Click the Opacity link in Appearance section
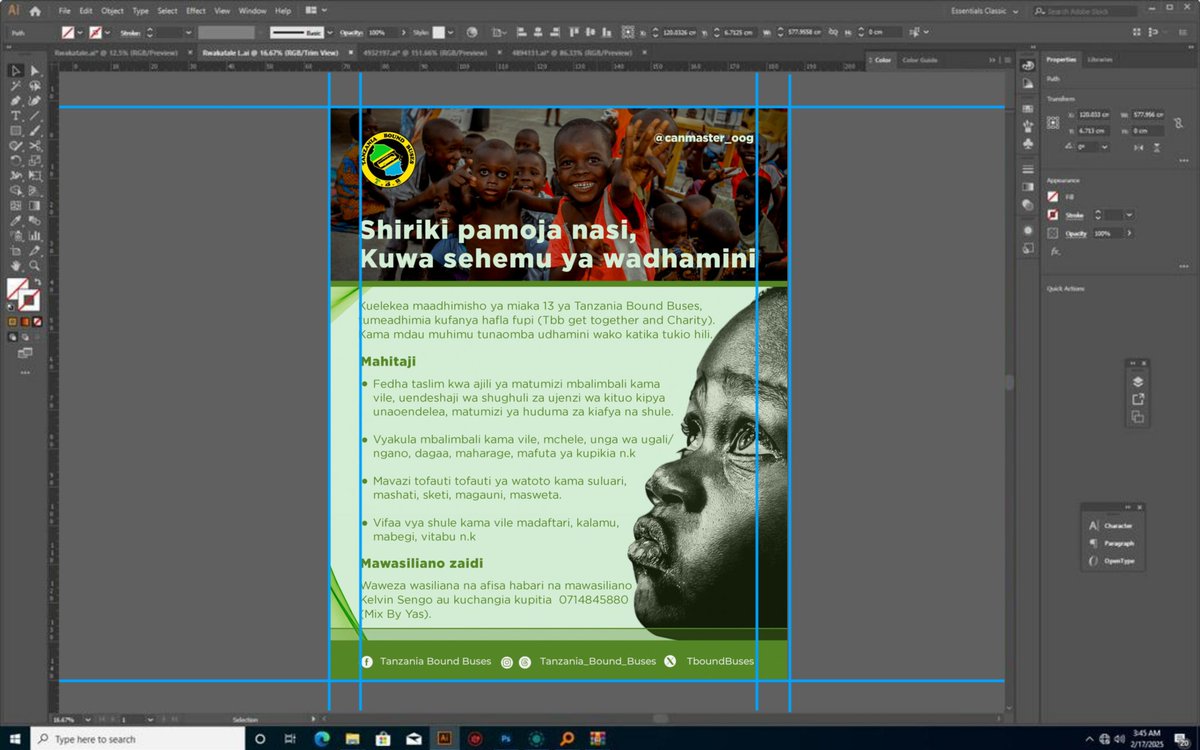The image size is (1200, 750). pos(1076,234)
